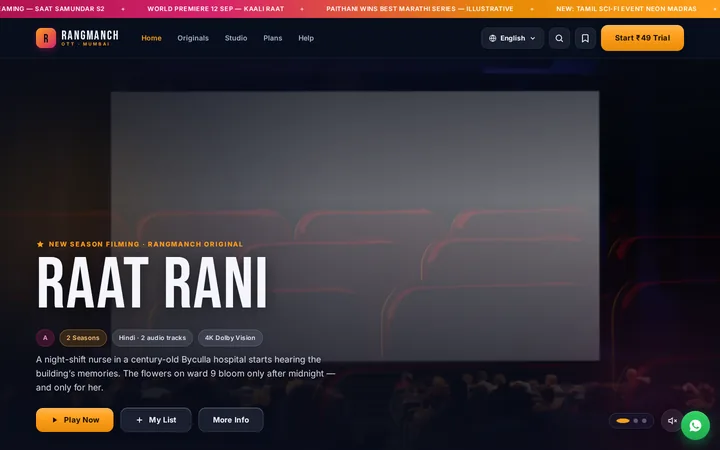The image size is (720, 450).
Task: Click the A age rating badge
Action: [x=45, y=338]
